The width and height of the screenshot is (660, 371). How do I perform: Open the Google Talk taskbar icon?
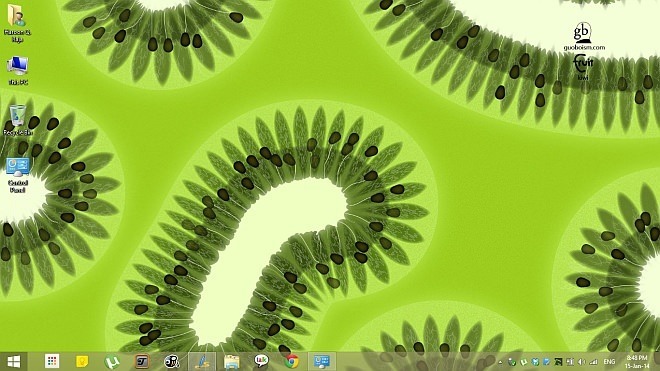click(x=261, y=361)
